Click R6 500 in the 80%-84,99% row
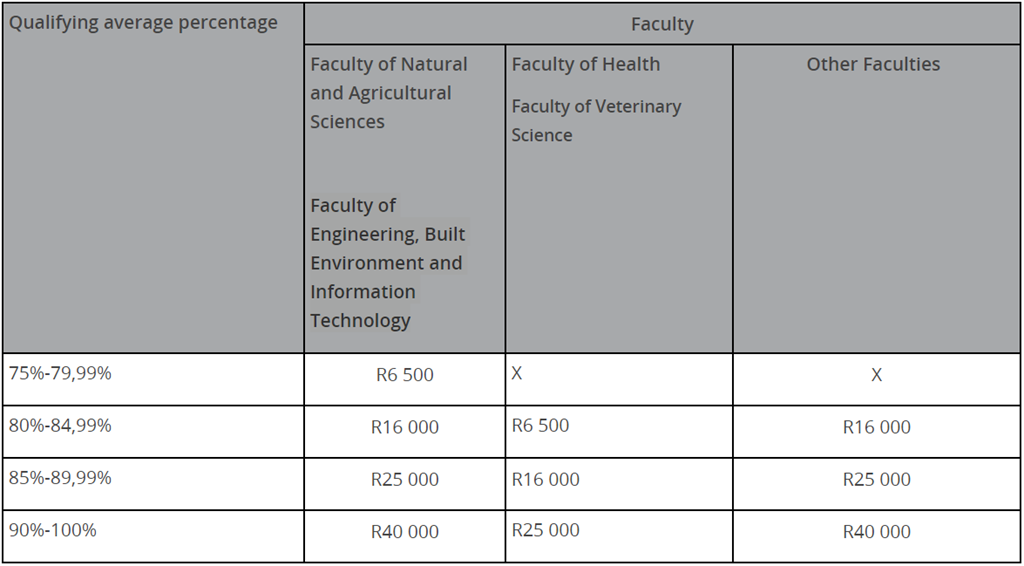Viewport: 1024px width, 566px height. [540, 425]
